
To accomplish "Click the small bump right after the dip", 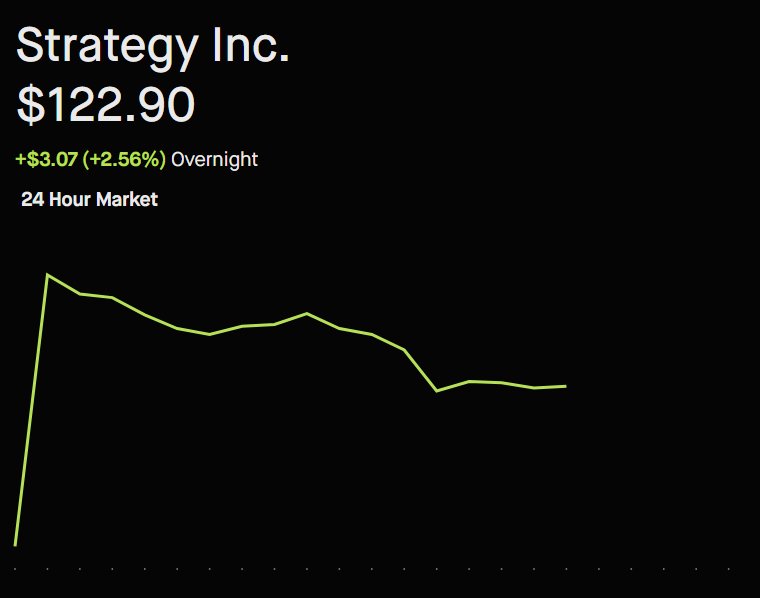I will (x=469, y=381).
